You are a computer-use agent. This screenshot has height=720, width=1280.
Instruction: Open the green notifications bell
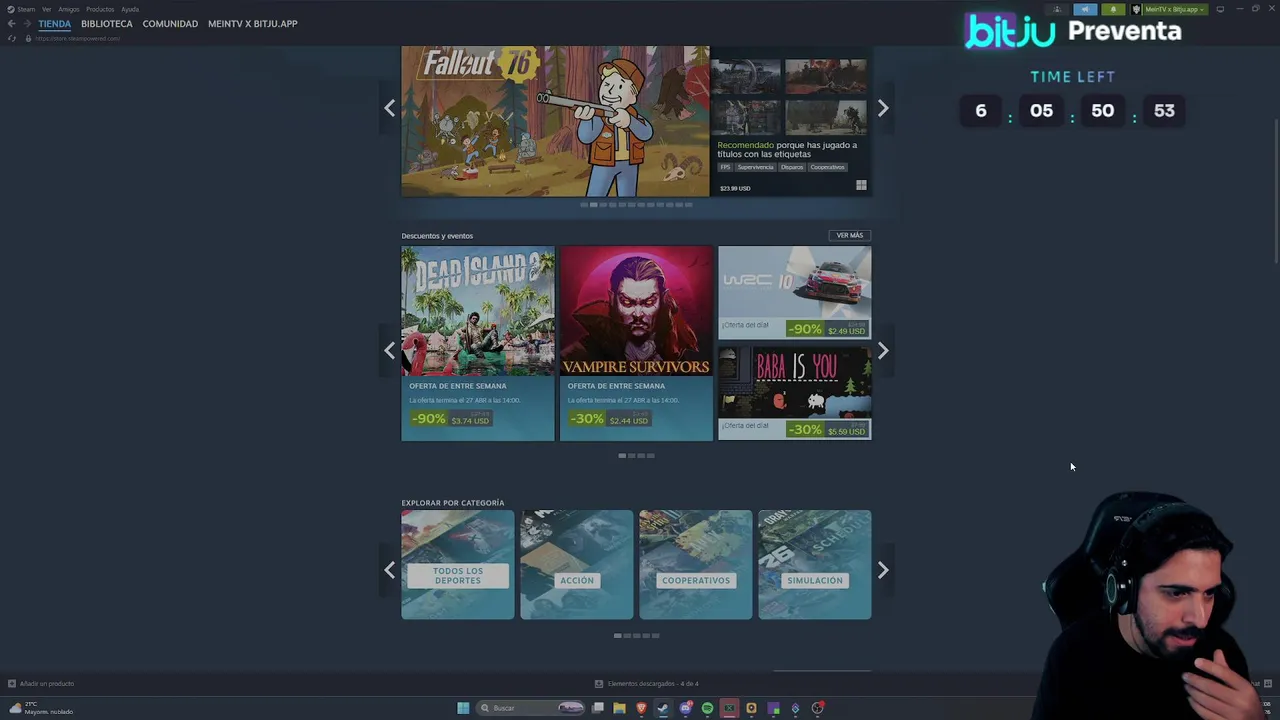(1113, 9)
